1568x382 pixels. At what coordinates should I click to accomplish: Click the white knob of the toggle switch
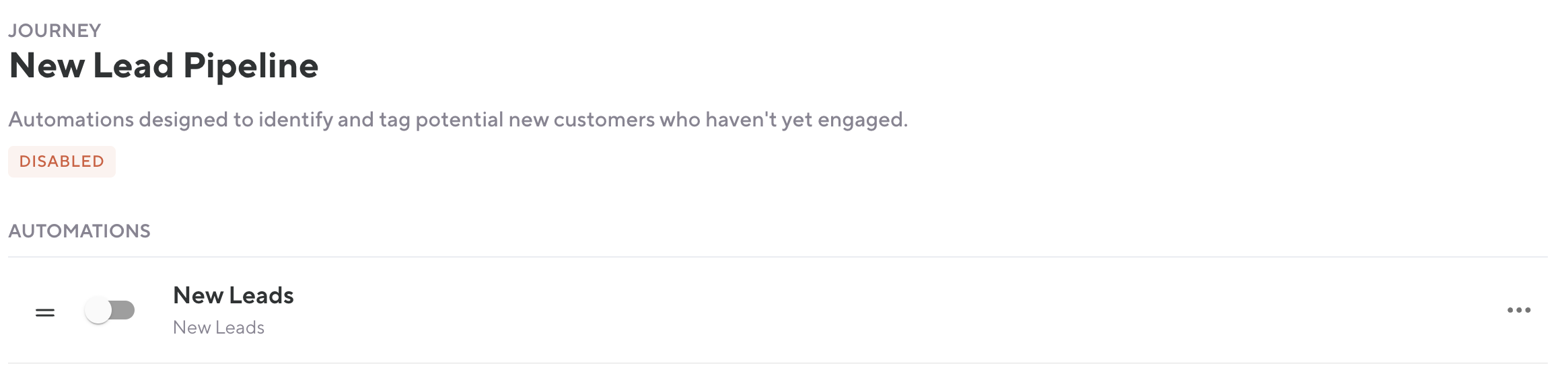tap(98, 310)
